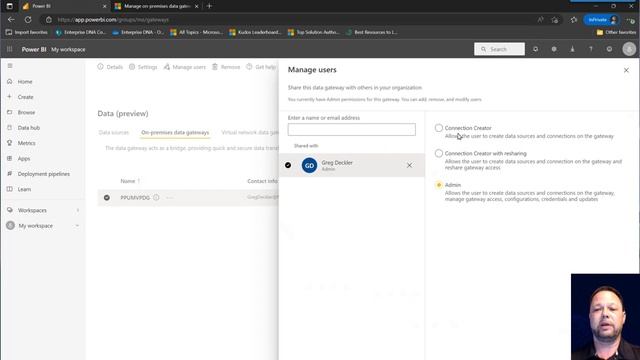
Task: Open Data hub in the sidebar
Action: (x=29, y=128)
